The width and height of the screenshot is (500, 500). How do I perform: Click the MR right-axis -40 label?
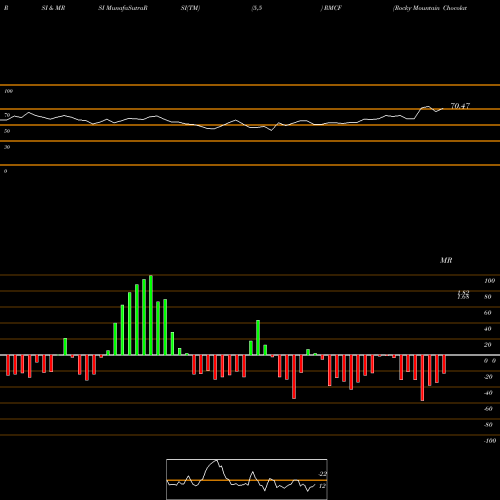click(x=488, y=393)
